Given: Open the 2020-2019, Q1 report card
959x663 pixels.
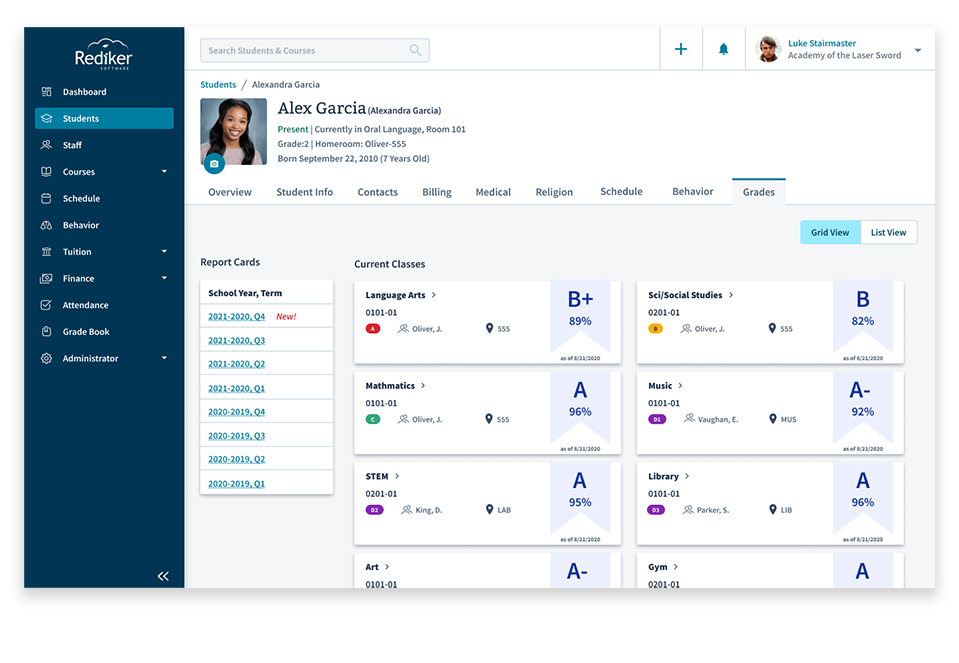Looking at the screenshot, I should coord(236,484).
